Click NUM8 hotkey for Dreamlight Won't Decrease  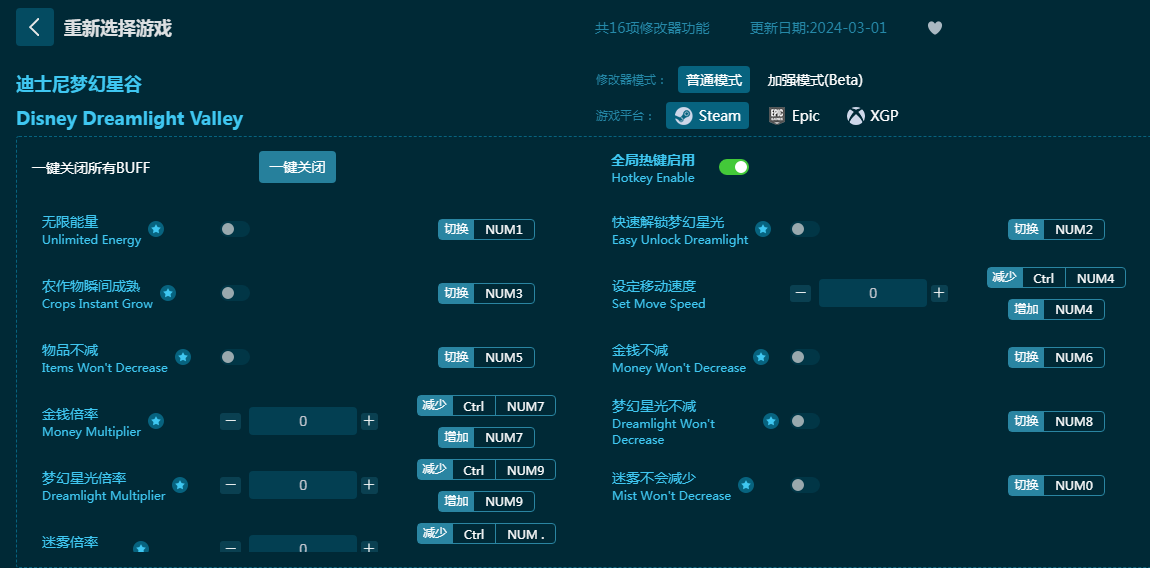click(1056, 421)
